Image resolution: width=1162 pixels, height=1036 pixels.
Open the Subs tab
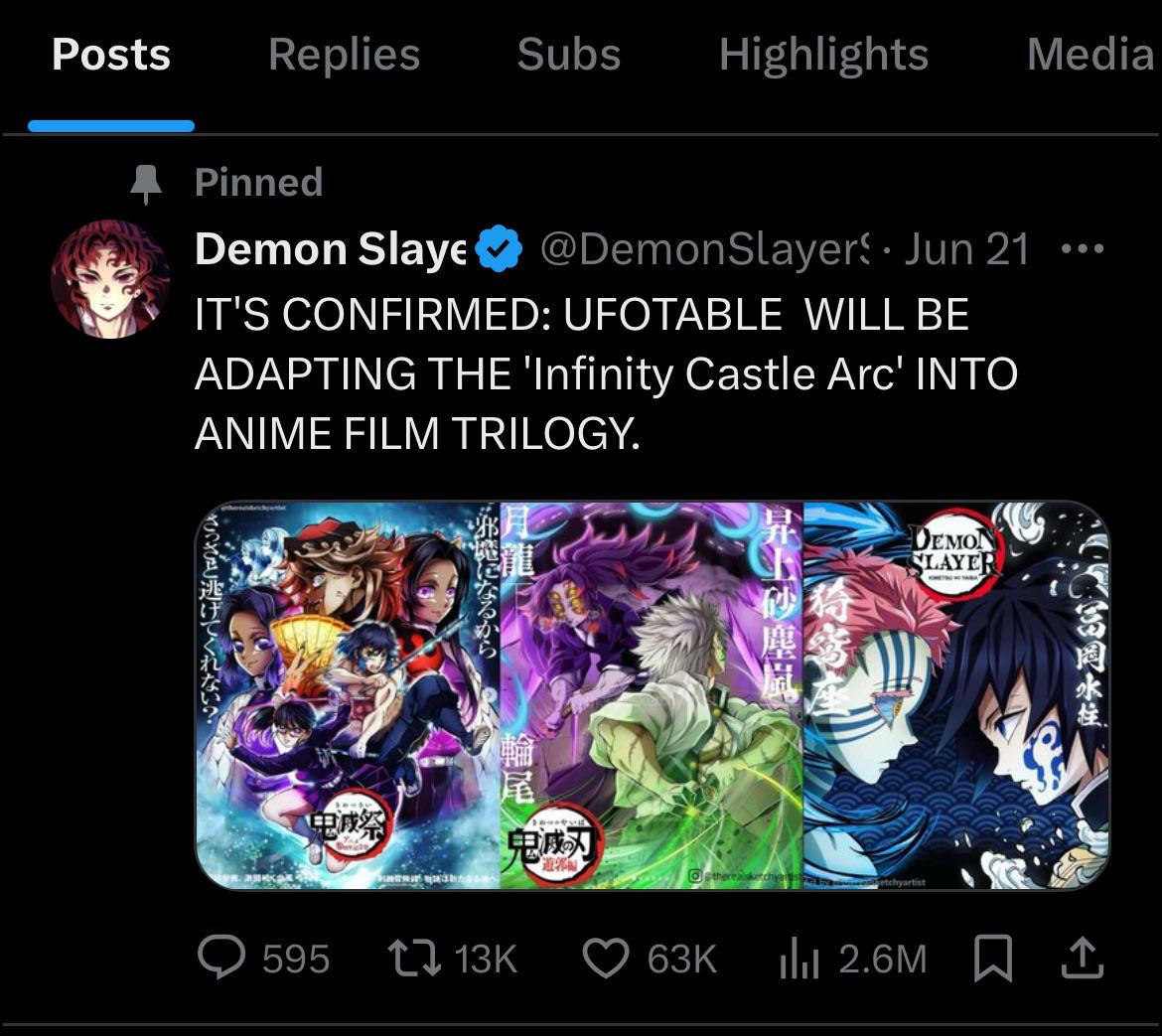(x=568, y=56)
